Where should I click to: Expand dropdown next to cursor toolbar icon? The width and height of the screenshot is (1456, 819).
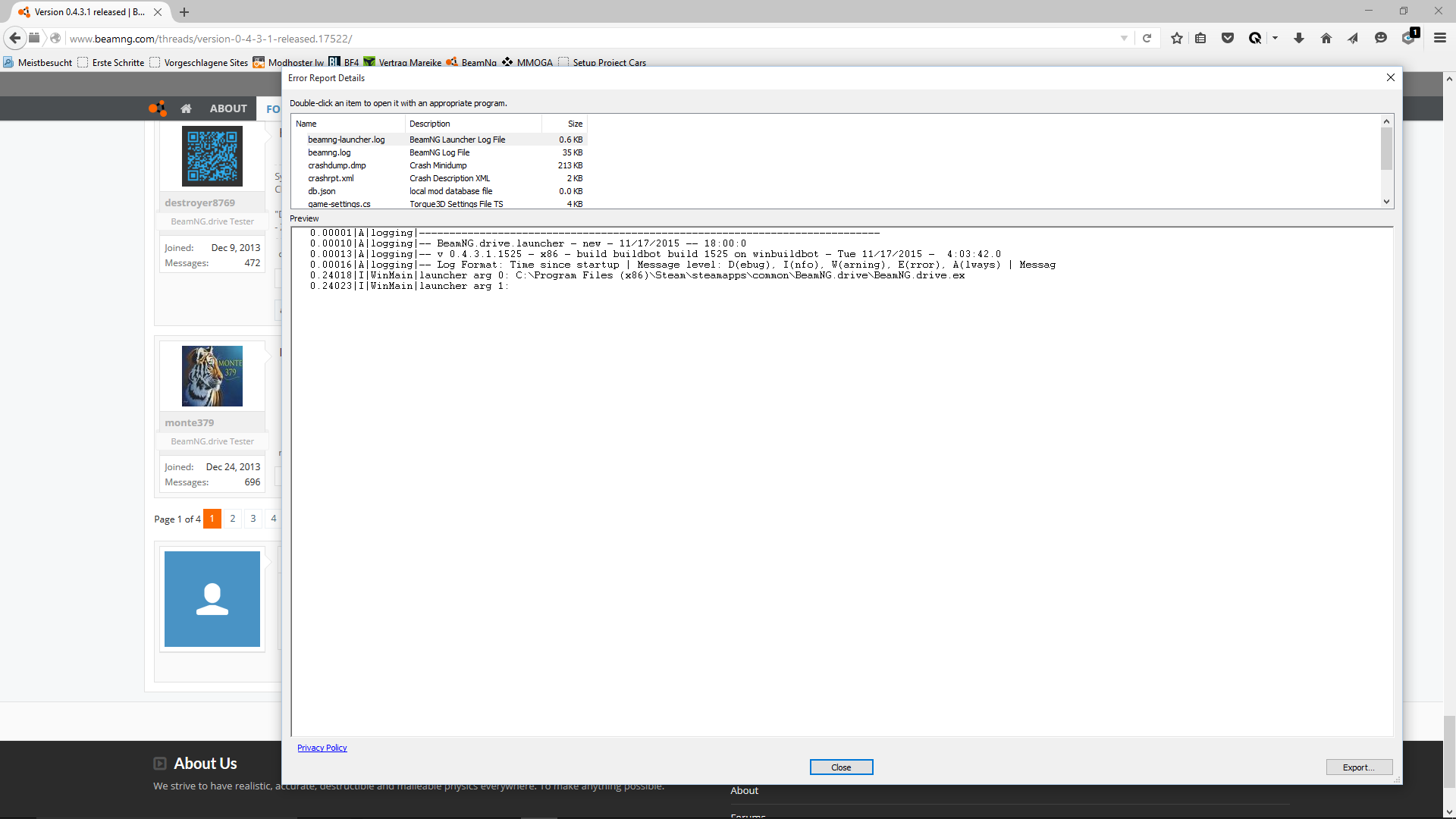pyautogui.click(x=1276, y=38)
